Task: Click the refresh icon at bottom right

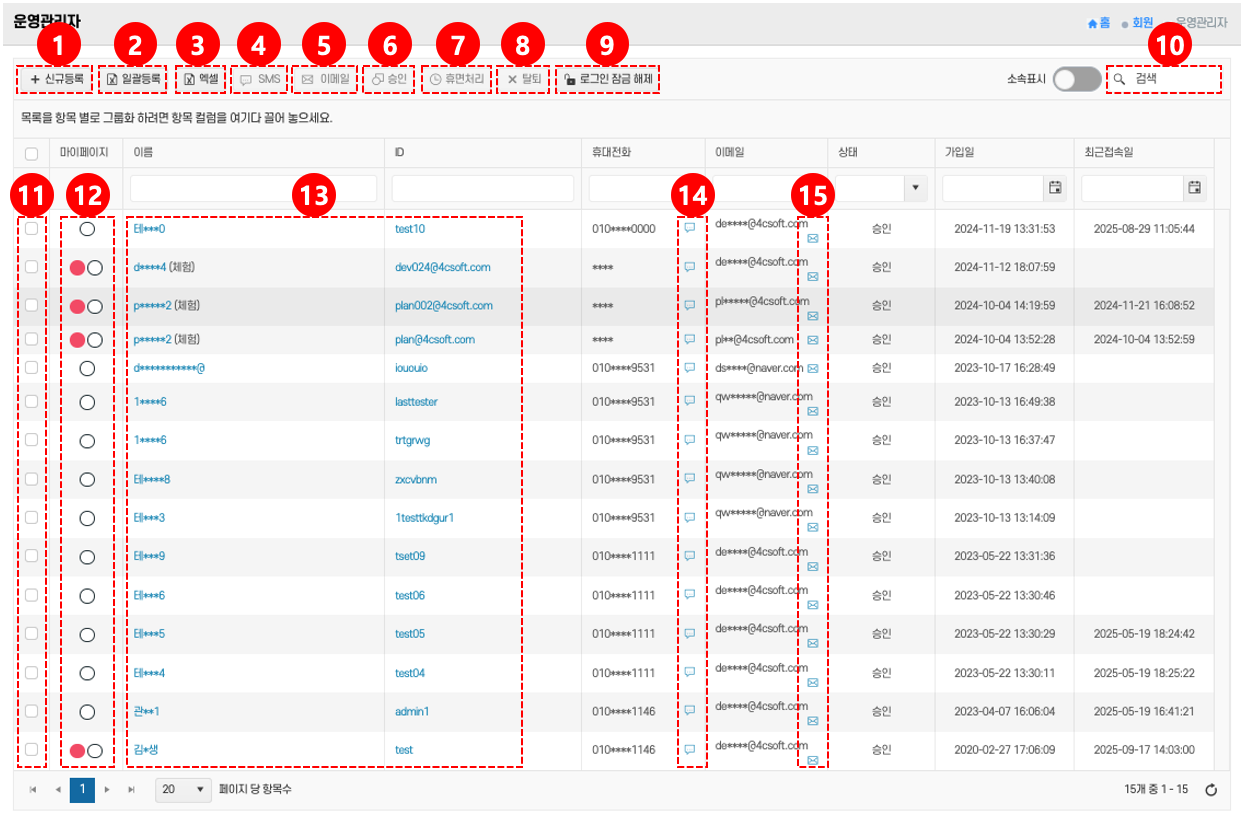Action: pyautogui.click(x=1211, y=790)
